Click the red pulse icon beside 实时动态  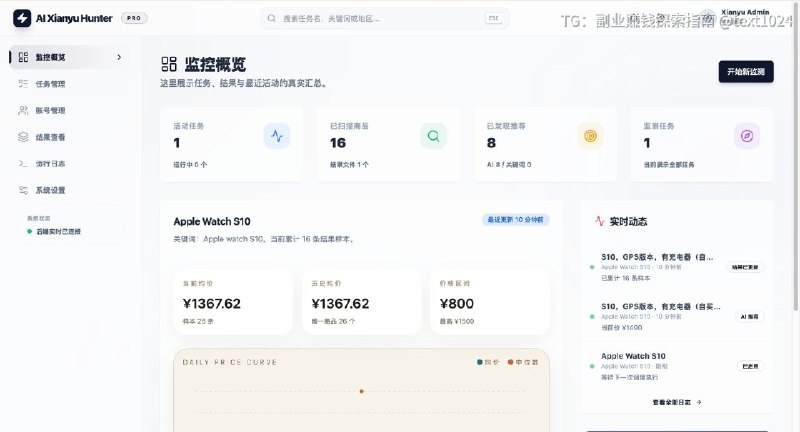click(x=599, y=221)
